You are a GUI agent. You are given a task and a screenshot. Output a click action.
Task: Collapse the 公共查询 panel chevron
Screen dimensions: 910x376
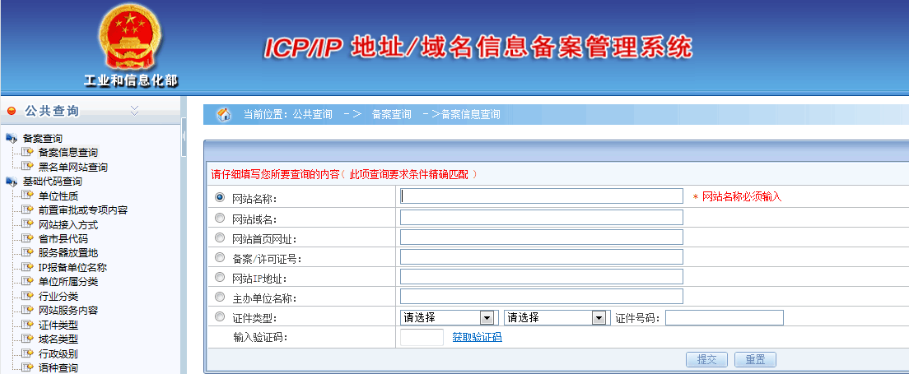(x=135, y=110)
